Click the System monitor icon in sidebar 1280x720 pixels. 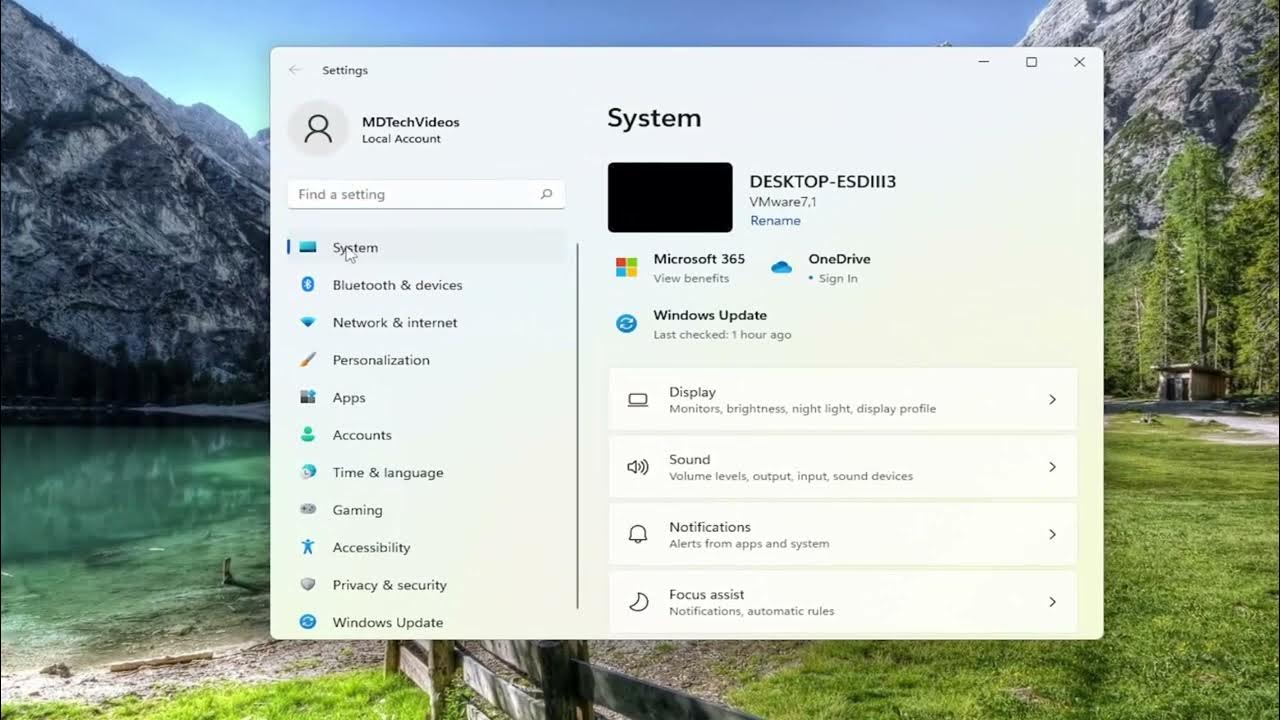click(x=308, y=247)
